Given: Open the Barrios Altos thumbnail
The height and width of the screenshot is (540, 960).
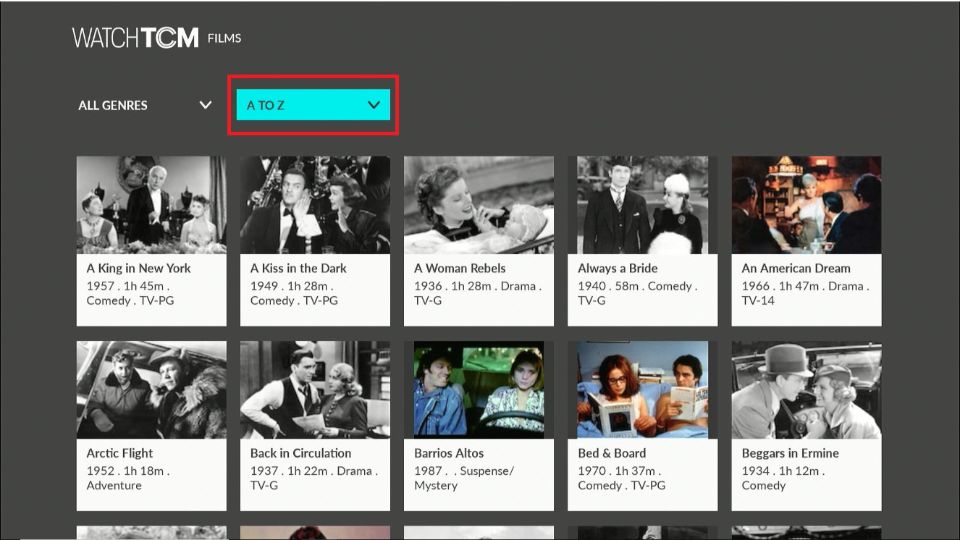Looking at the screenshot, I should pos(479,389).
